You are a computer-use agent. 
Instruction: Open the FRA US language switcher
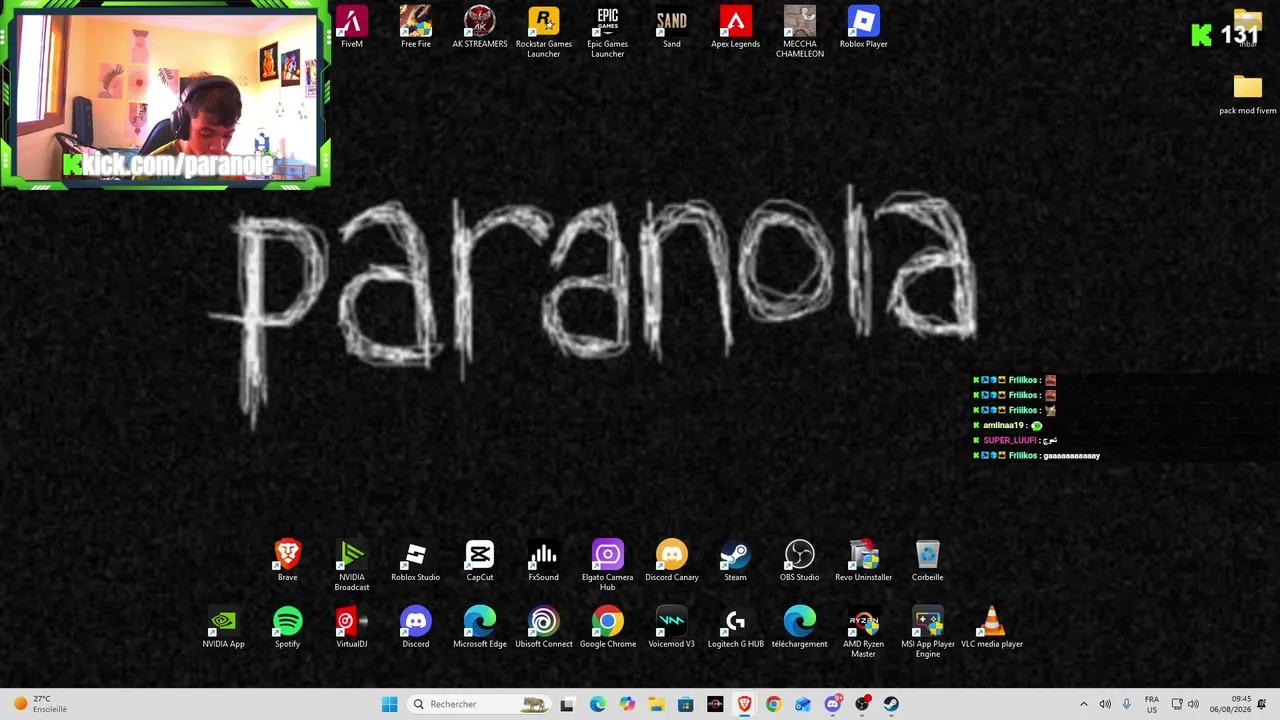point(1152,704)
